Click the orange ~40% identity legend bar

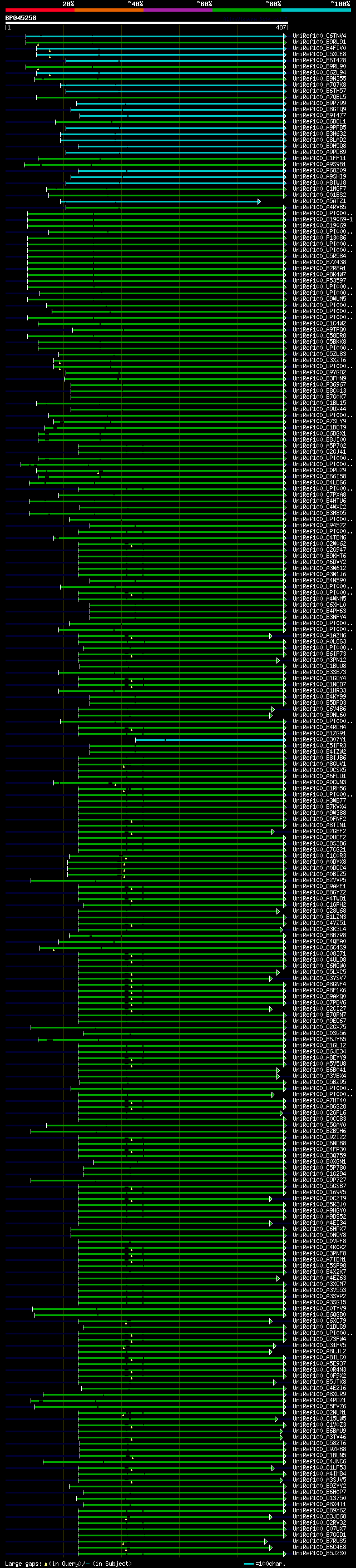click(x=109, y=10)
